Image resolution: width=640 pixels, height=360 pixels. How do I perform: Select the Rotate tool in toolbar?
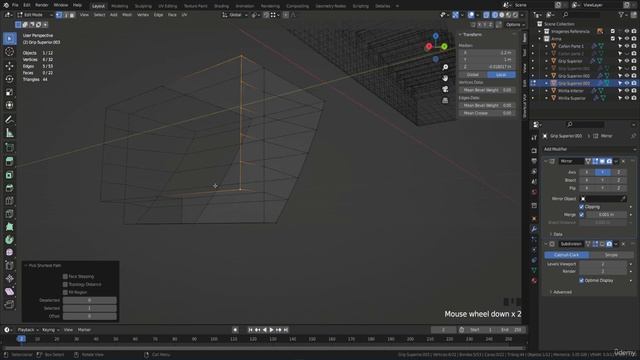click(x=9, y=79)
